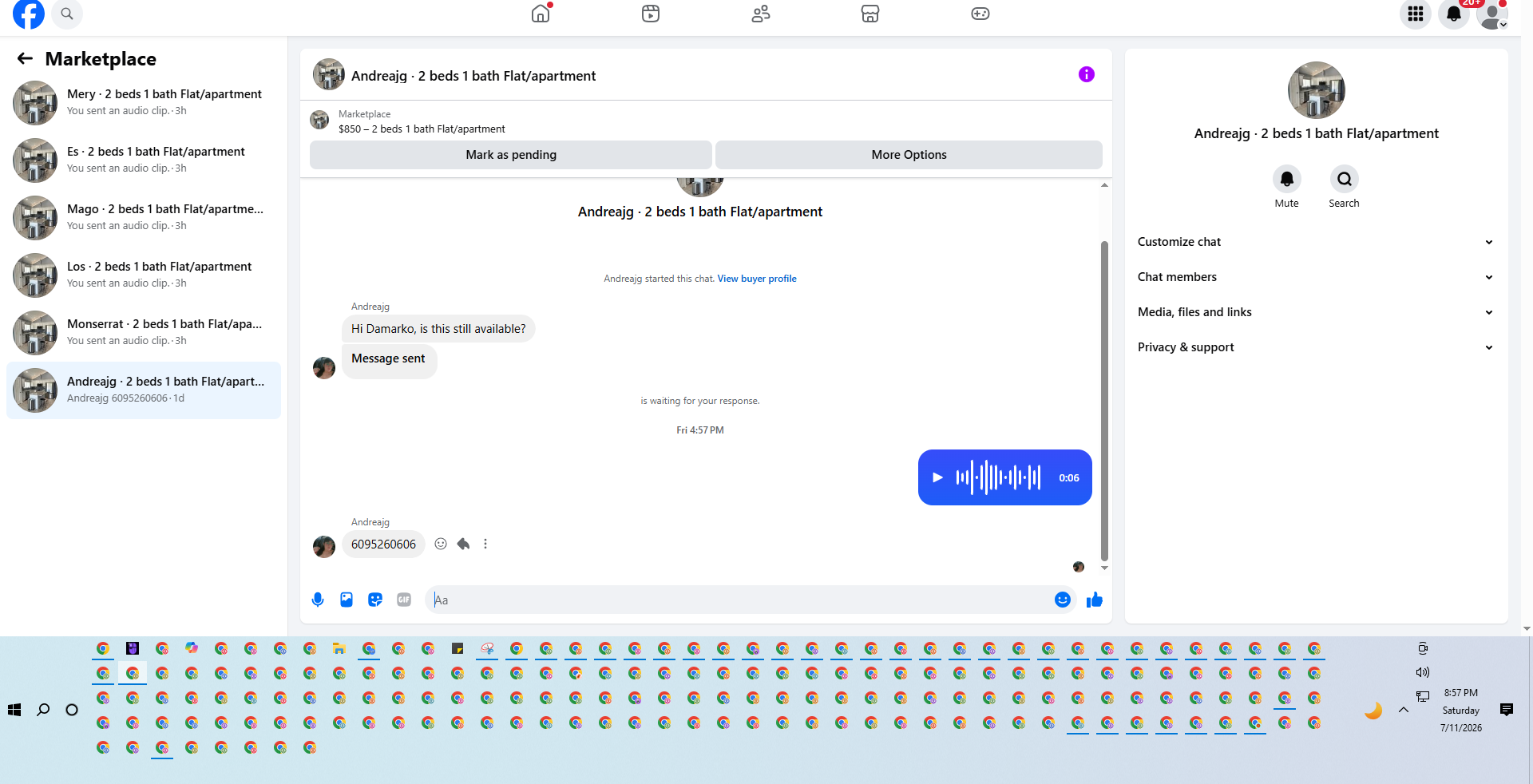The width and height of the screenshot is (1533, 784).
Task: Open the notifications bell
Action: [x=1454, y=14]
